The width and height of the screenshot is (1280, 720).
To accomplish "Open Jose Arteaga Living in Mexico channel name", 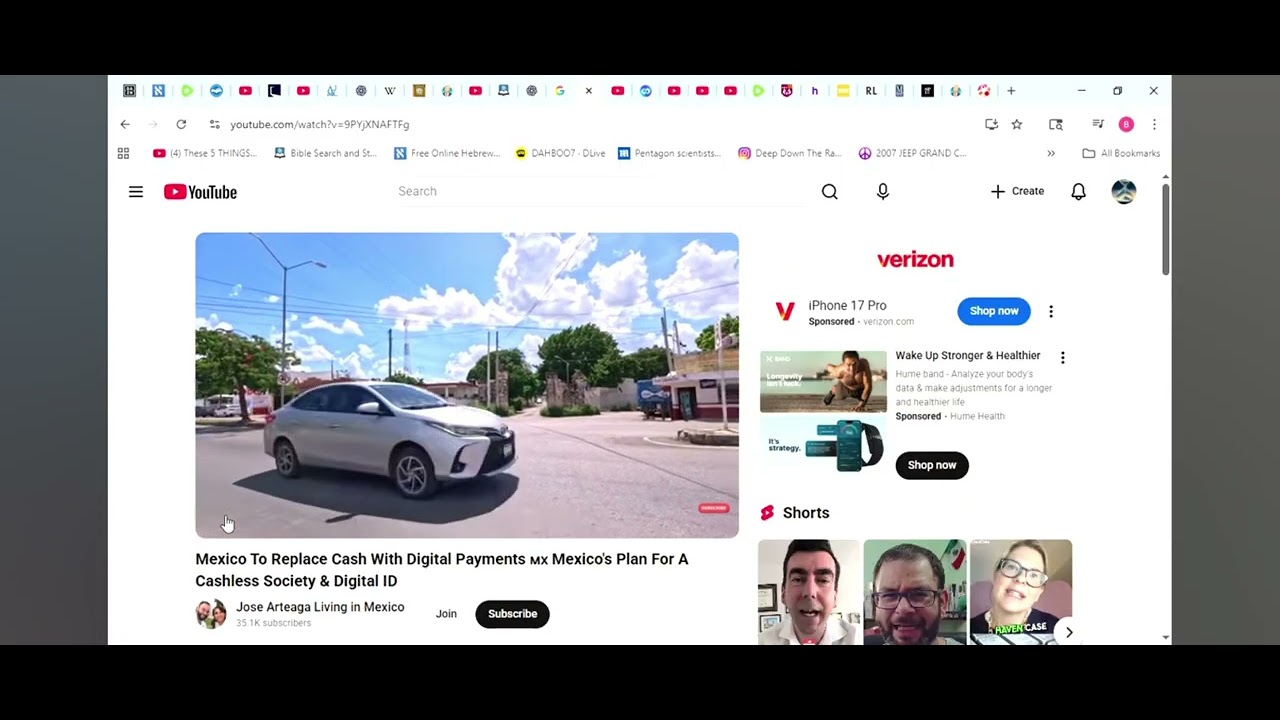I will (320, 607).
